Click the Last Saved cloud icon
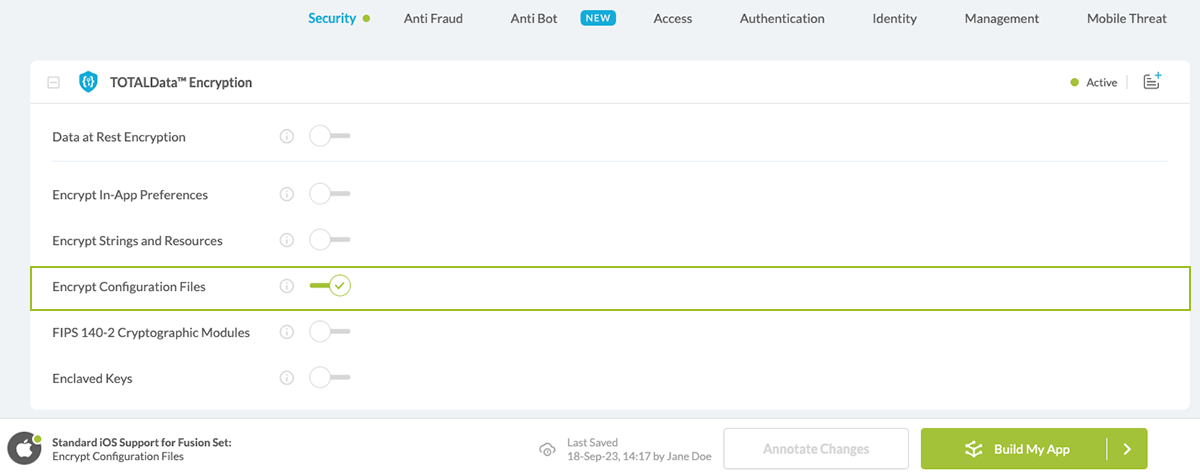This screenshot has width=1200, height=473. click(x=546, y=449)
